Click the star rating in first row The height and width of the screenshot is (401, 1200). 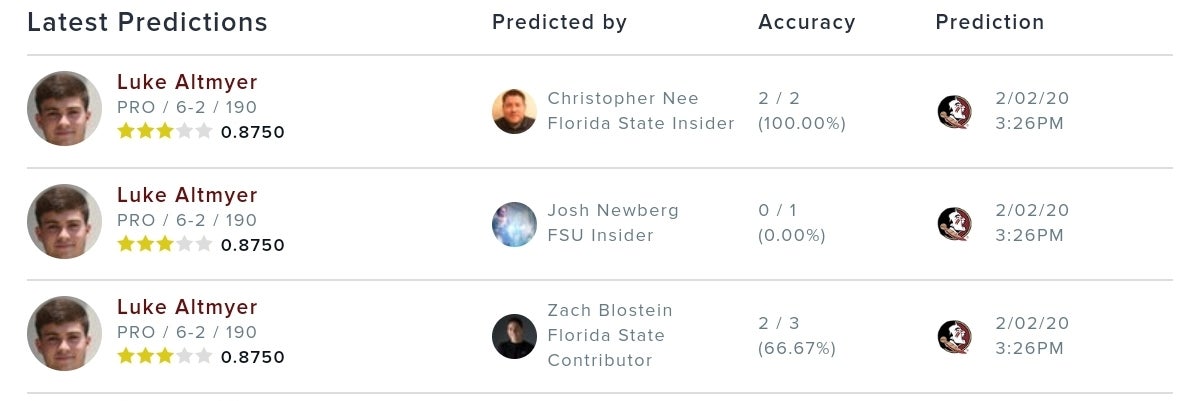(164, 131)
